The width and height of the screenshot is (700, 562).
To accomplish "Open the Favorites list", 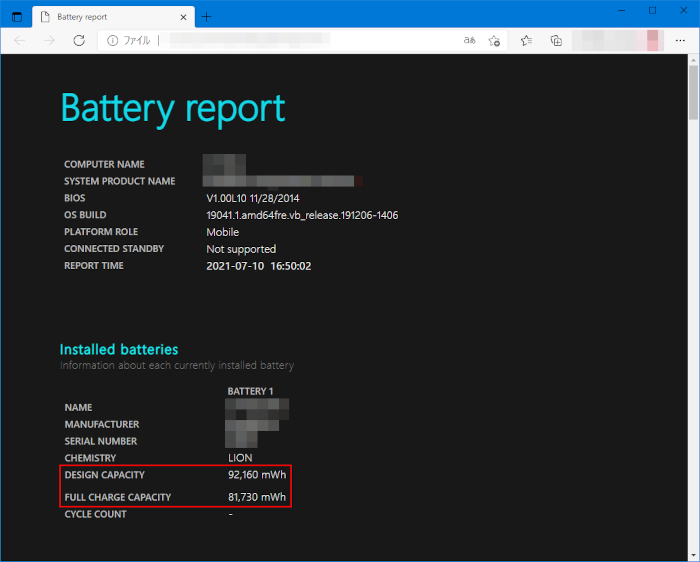I will pyautogui.click(x=527, y=40).
